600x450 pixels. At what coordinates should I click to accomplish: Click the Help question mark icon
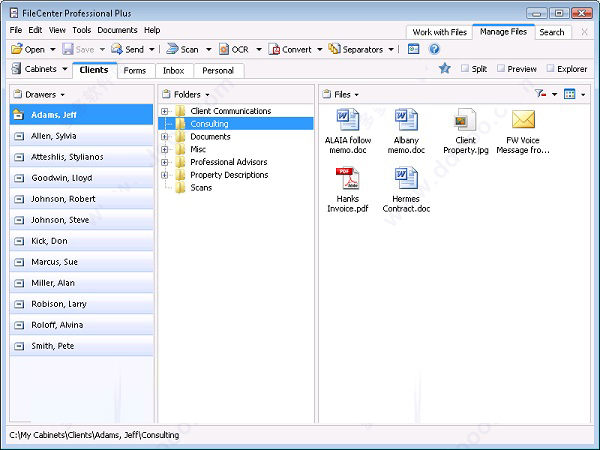(x=434, y=49)
